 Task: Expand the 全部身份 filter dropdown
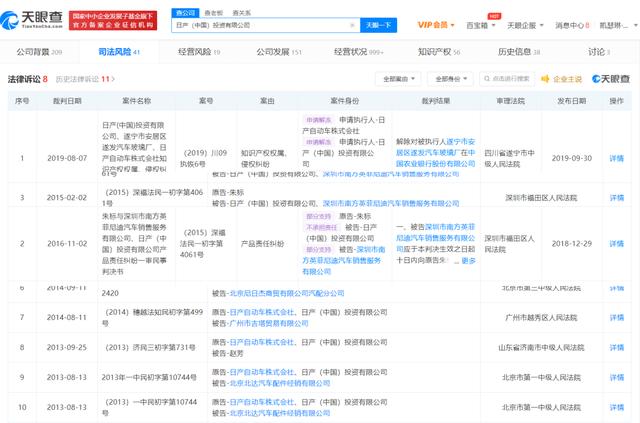click(x=451, y=79)
